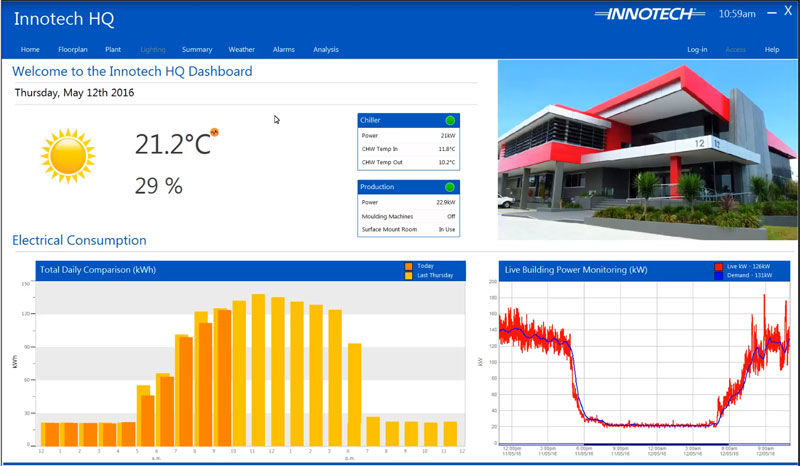The image size is (800, 466).
Task: Click the greyed-out Access link
Action: (x=735, y=50)
